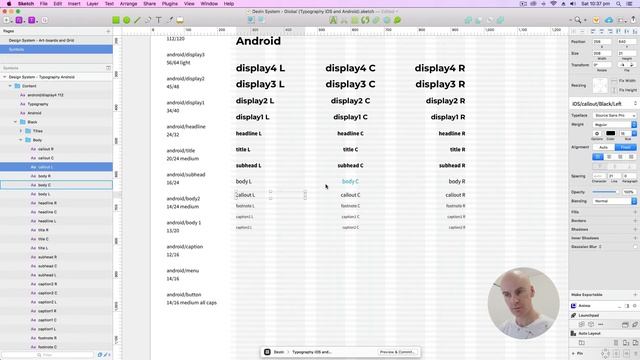Click the Insert plus toolbar button
640x360 pixels.
[7, 20]
